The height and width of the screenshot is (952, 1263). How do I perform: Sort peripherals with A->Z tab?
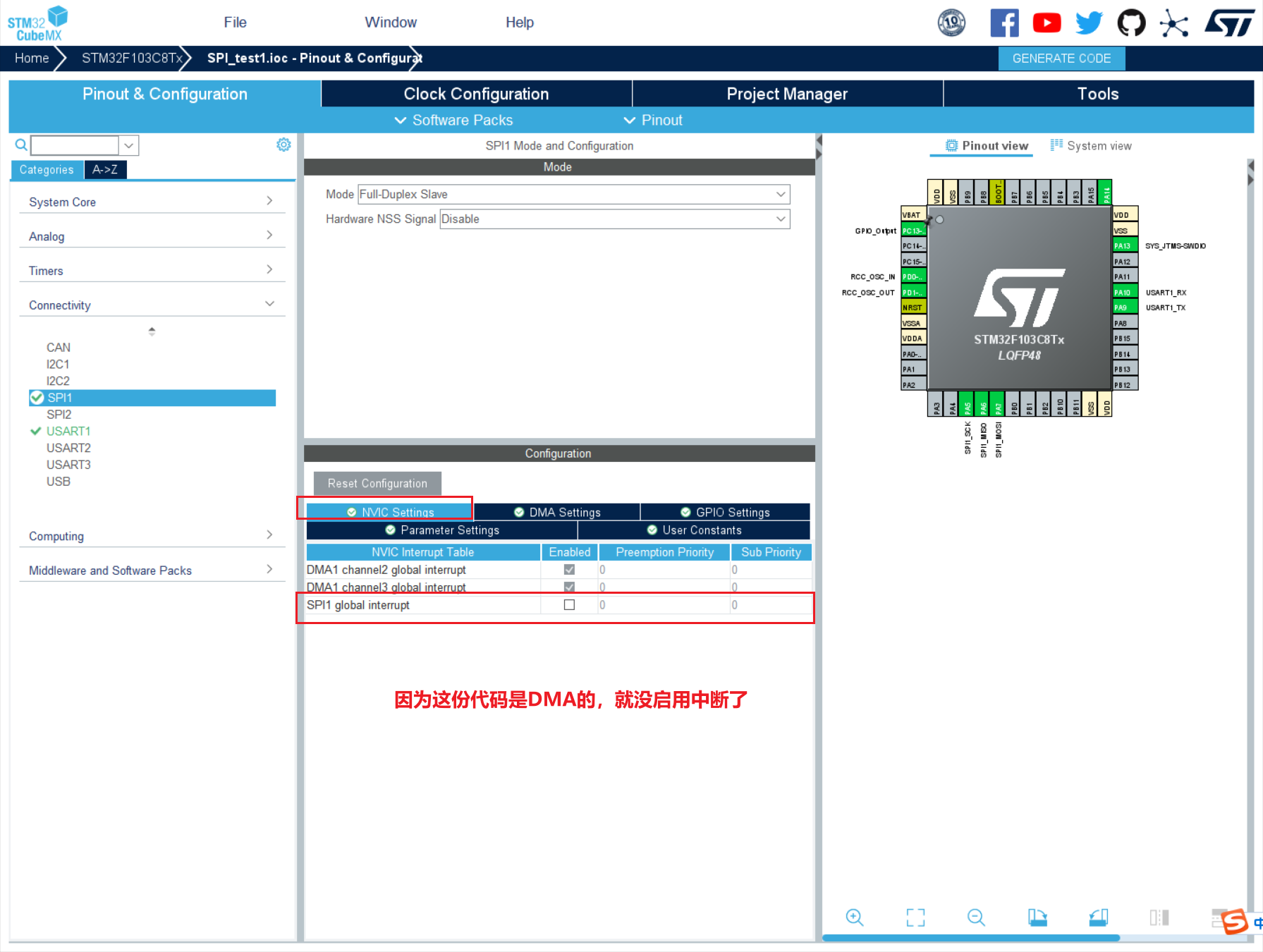(x=105, y=169)
